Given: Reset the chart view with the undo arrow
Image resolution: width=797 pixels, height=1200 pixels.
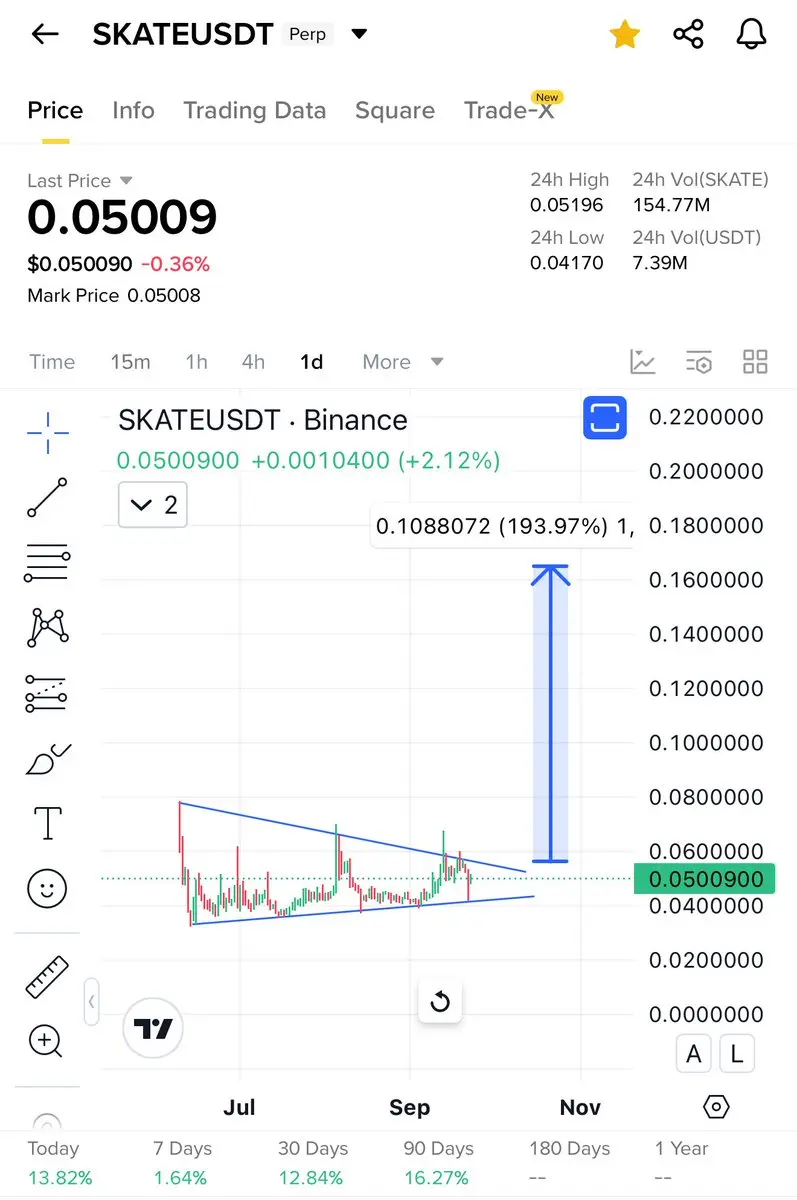Looking at the screenshot, I should (x=440, y=1002).
